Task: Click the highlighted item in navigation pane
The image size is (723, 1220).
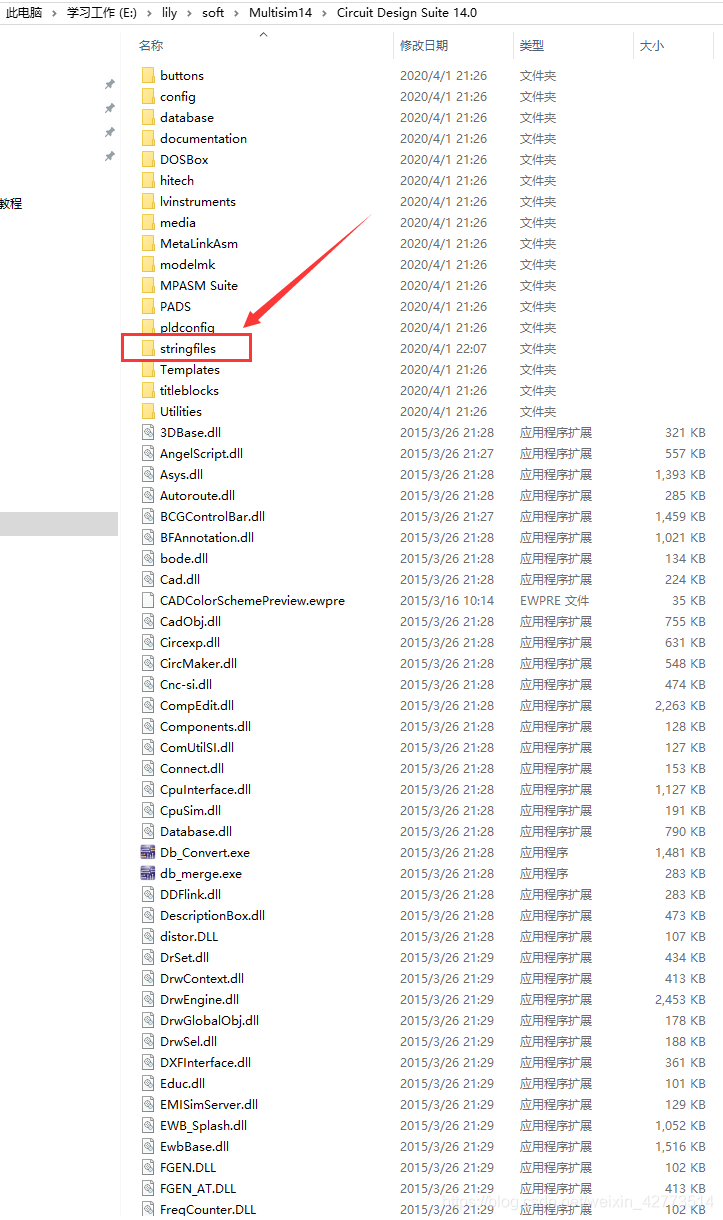Action: pyautogui.click(x=59, y=523)
